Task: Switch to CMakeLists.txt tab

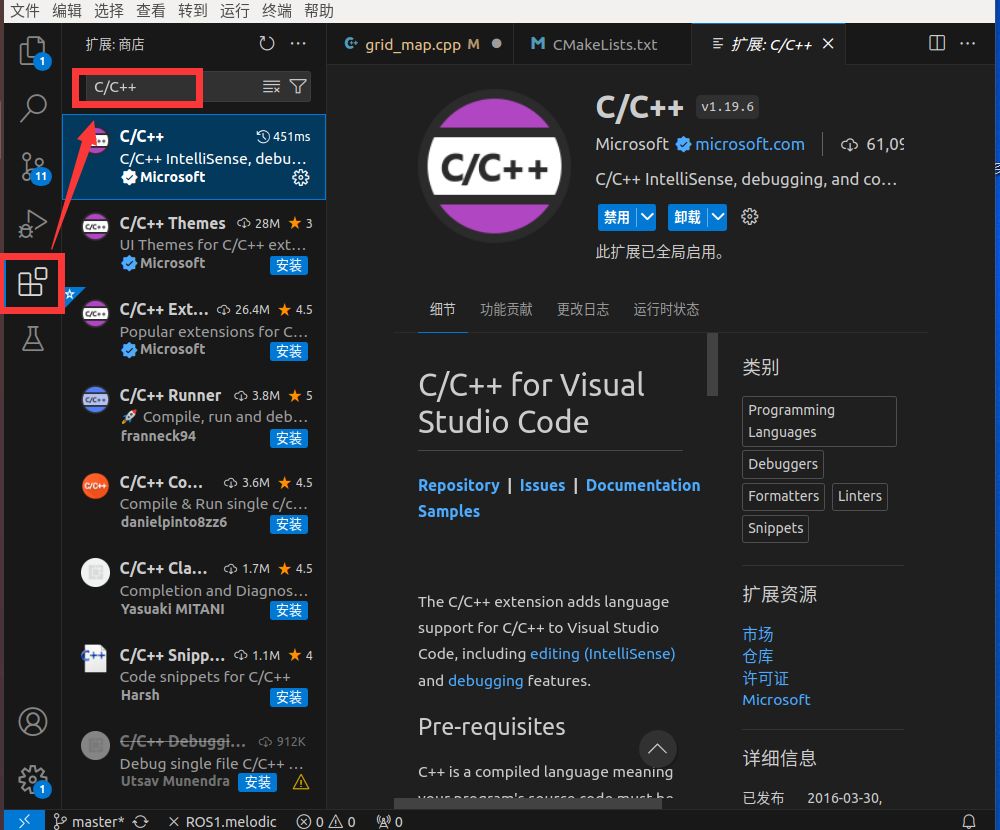Action: point(602,44)
